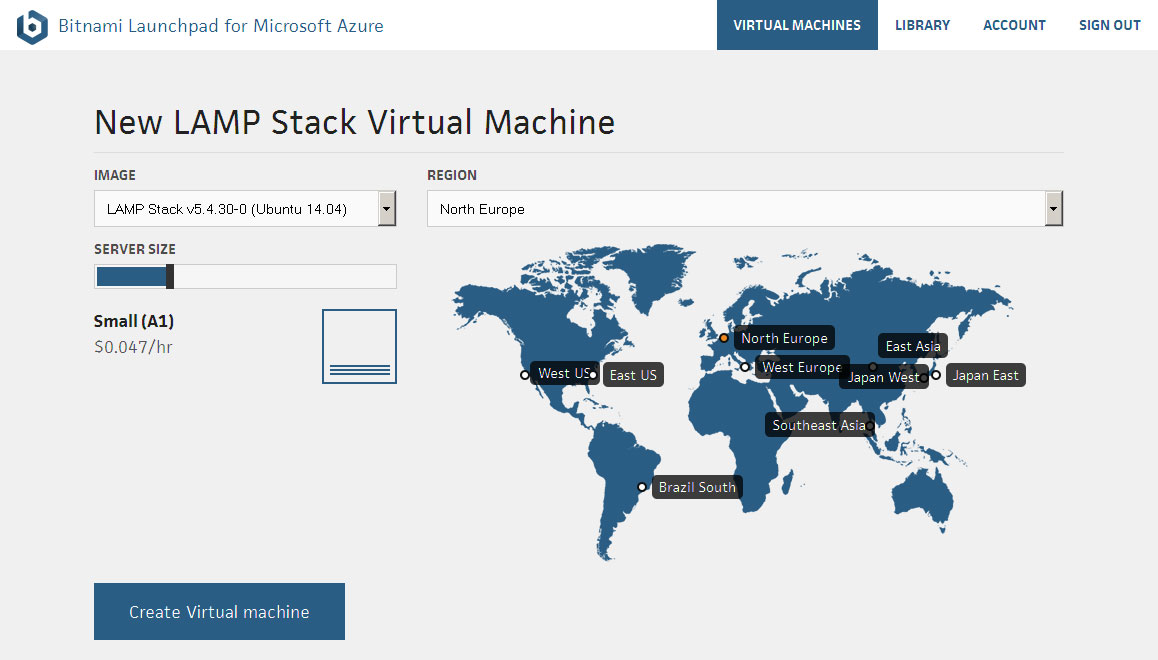1158x660 pixels.
Task: Click the server size box thumbnail icon
Action: tap(359, 346)
